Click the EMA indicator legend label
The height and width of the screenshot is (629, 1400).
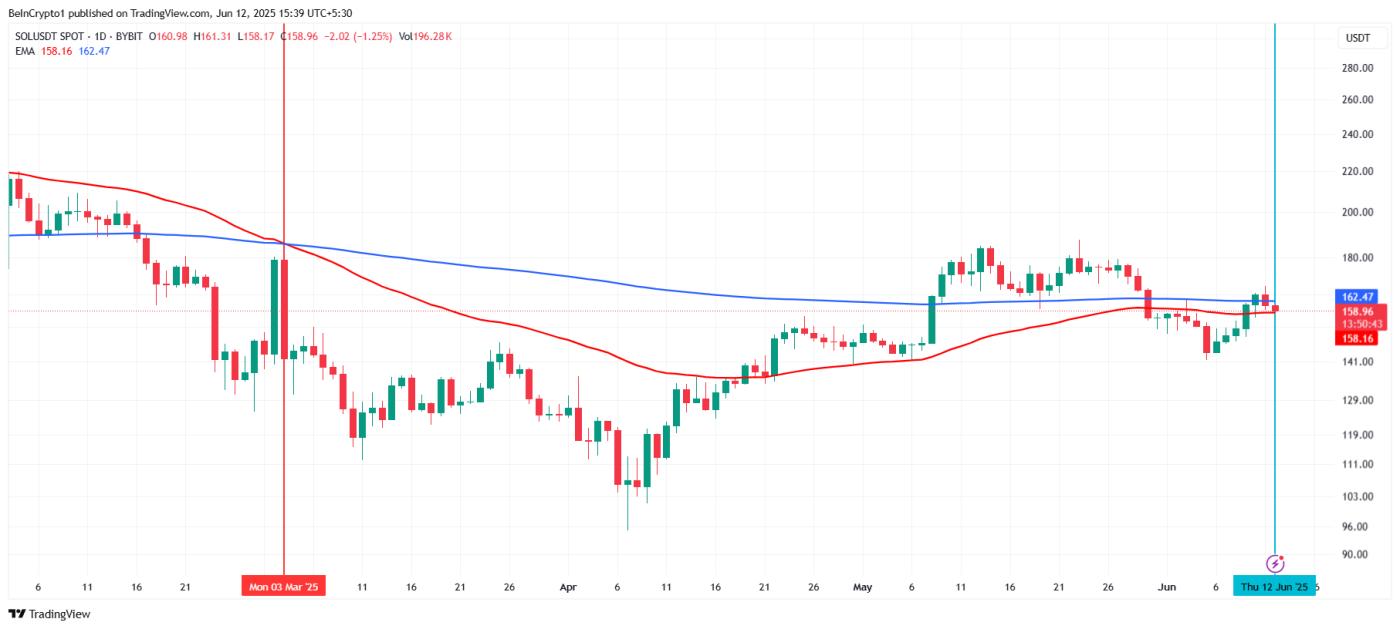[x=23, y=51]
